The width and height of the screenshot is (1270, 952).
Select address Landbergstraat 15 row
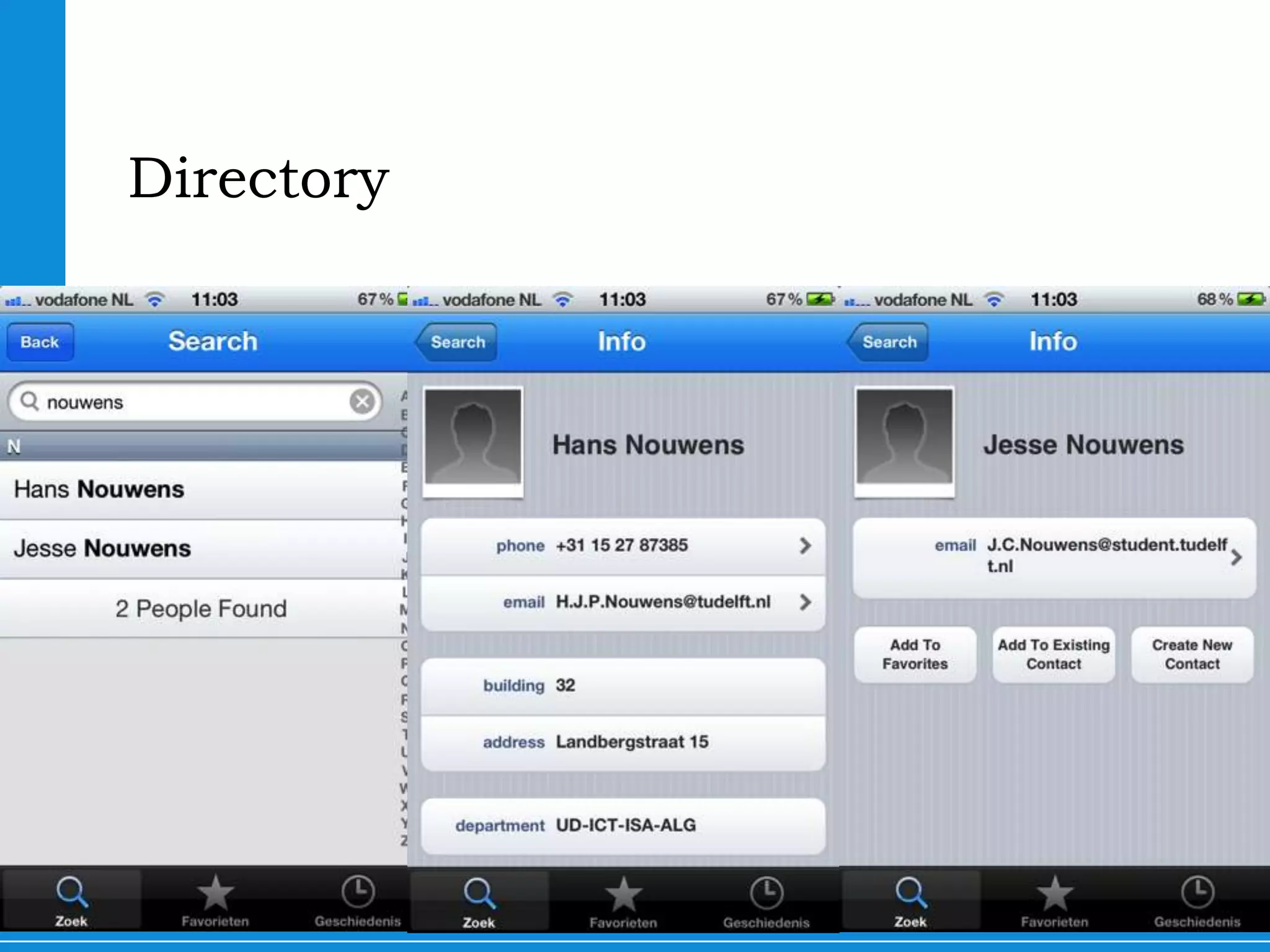(x=623, y=743)
